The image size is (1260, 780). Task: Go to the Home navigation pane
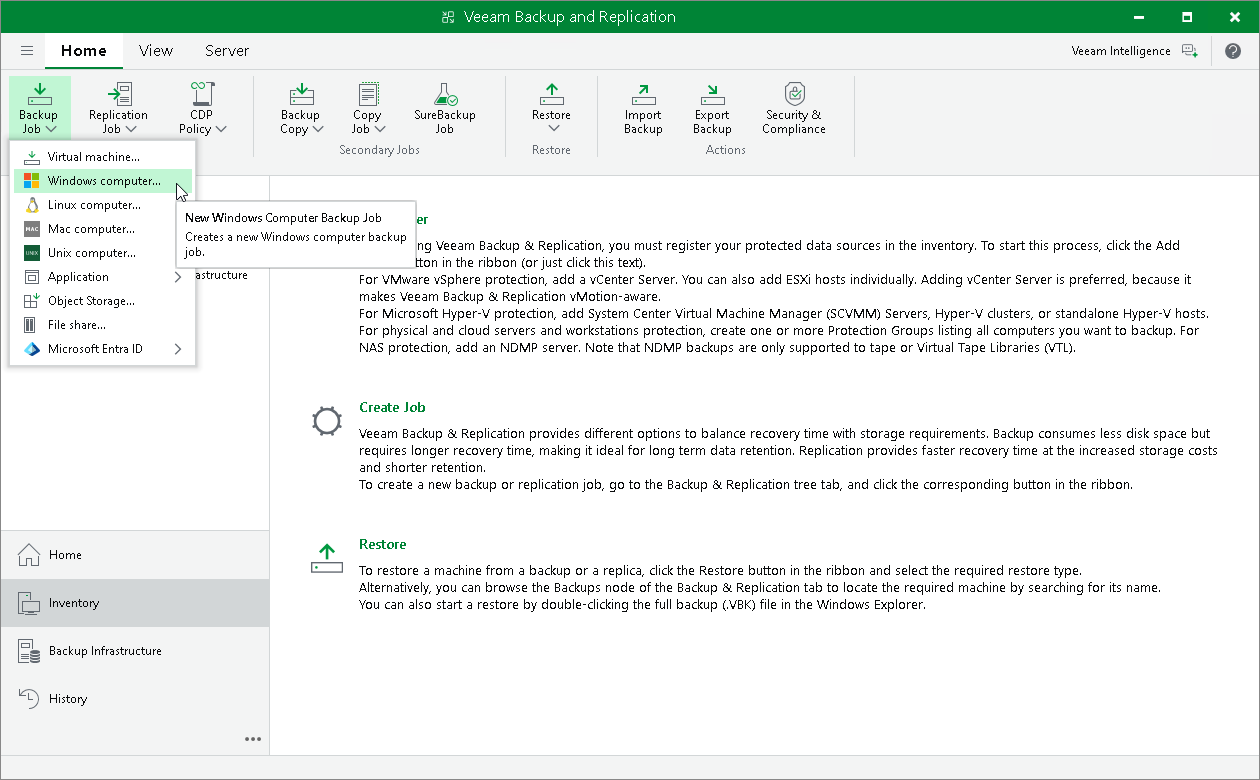135,555
